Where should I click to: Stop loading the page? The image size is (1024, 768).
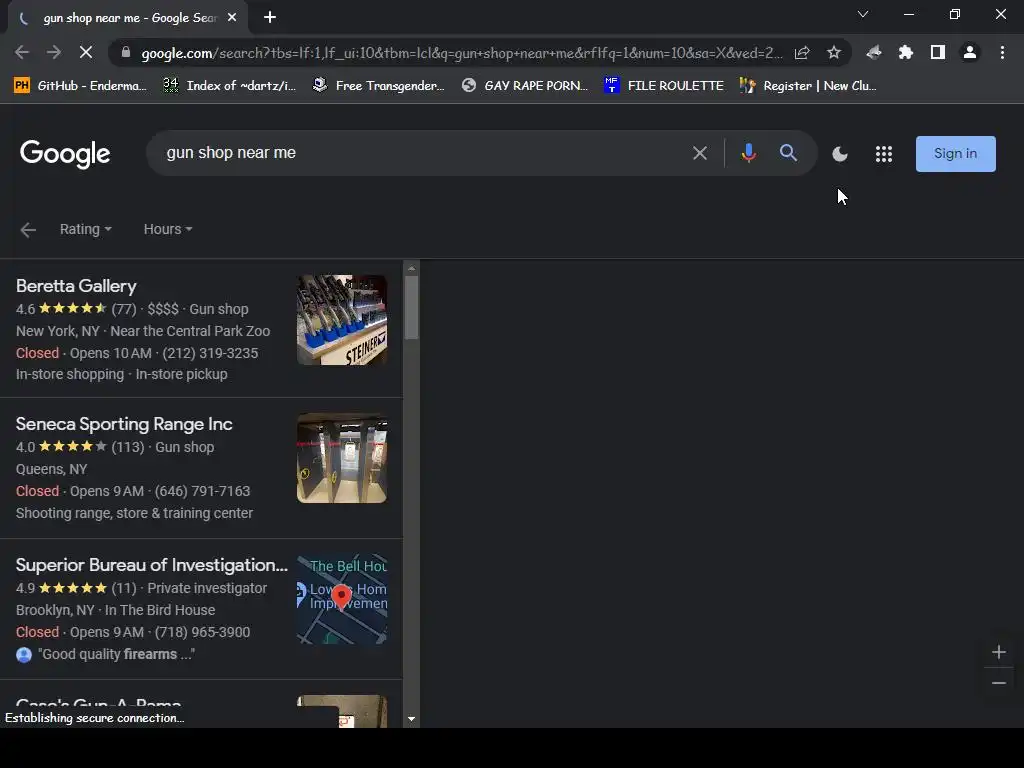pyautogui.click(x=86, y=53)
